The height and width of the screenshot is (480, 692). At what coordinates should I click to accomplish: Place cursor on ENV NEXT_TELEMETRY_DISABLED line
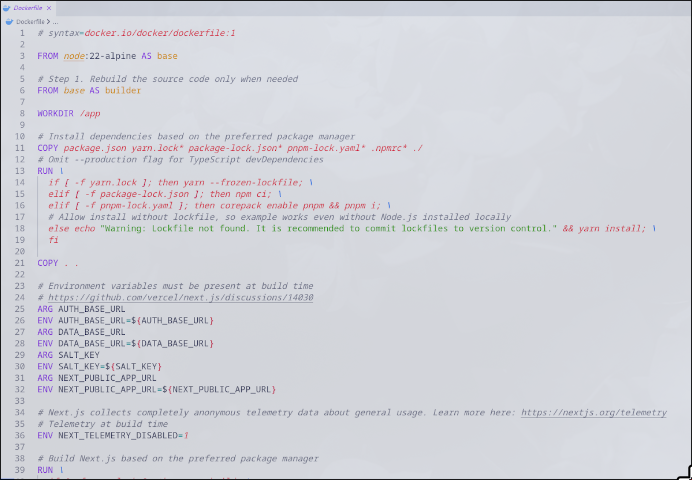click(112, 435)
